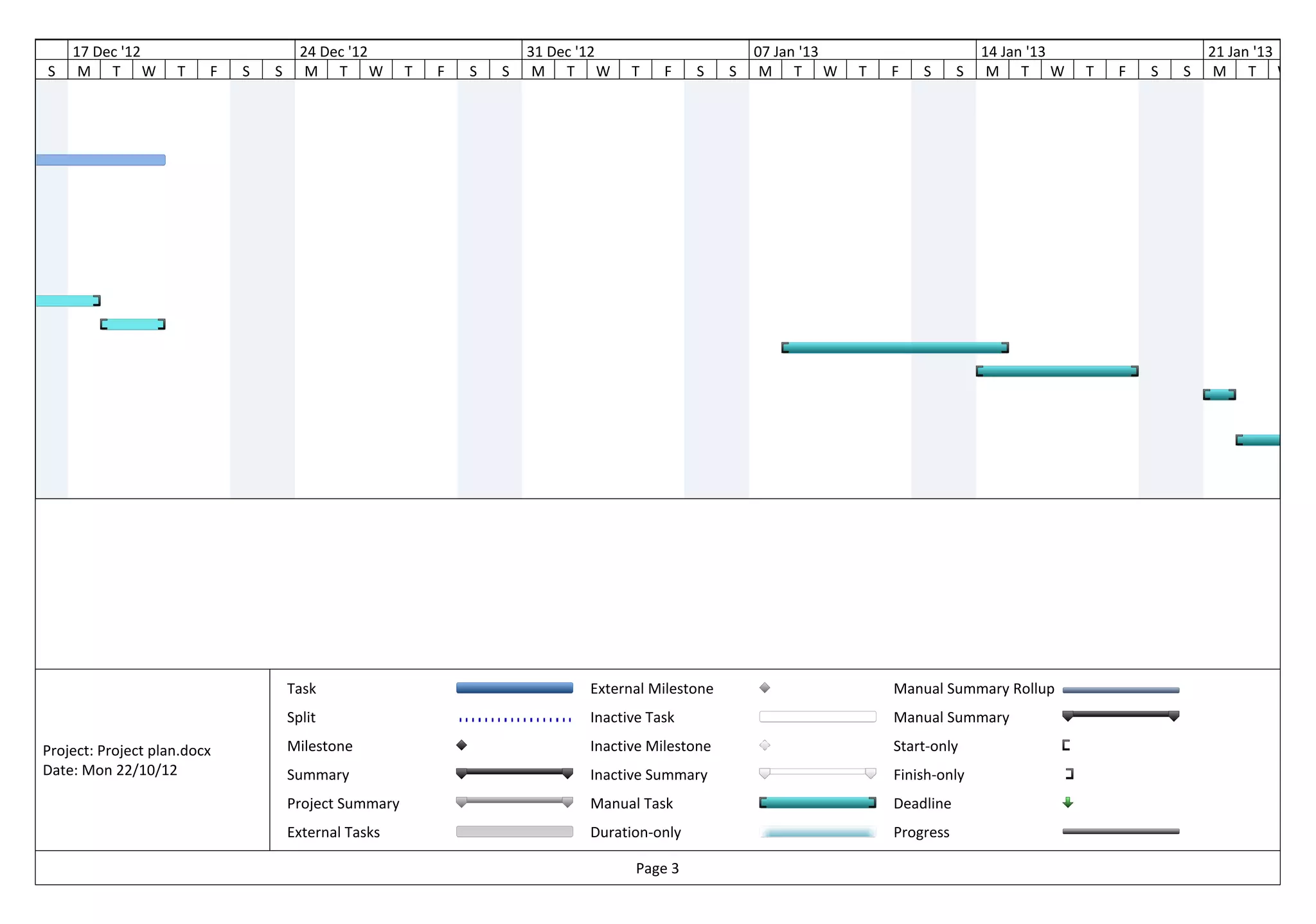Click the Start-only bracket icon

1066,745
